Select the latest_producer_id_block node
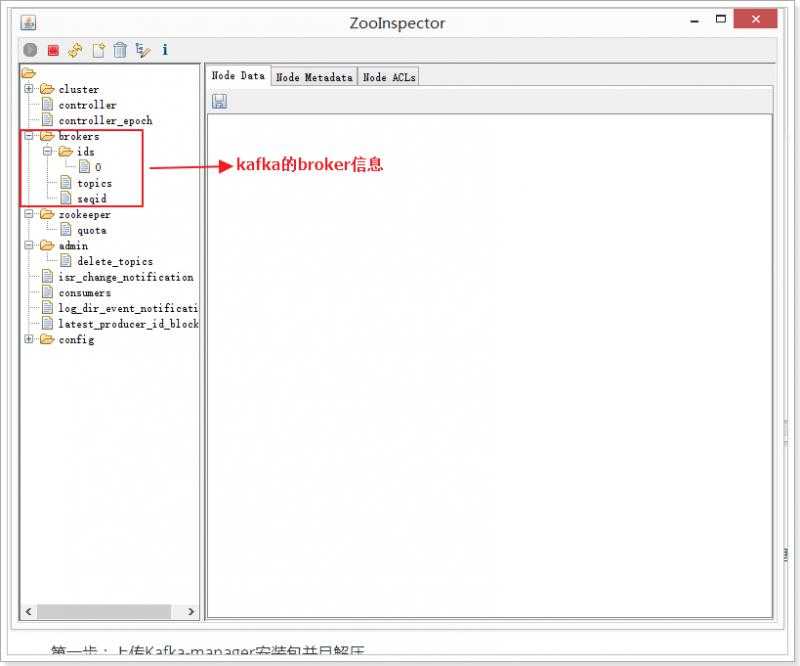The image size is (800, 666). pos(128,324)
